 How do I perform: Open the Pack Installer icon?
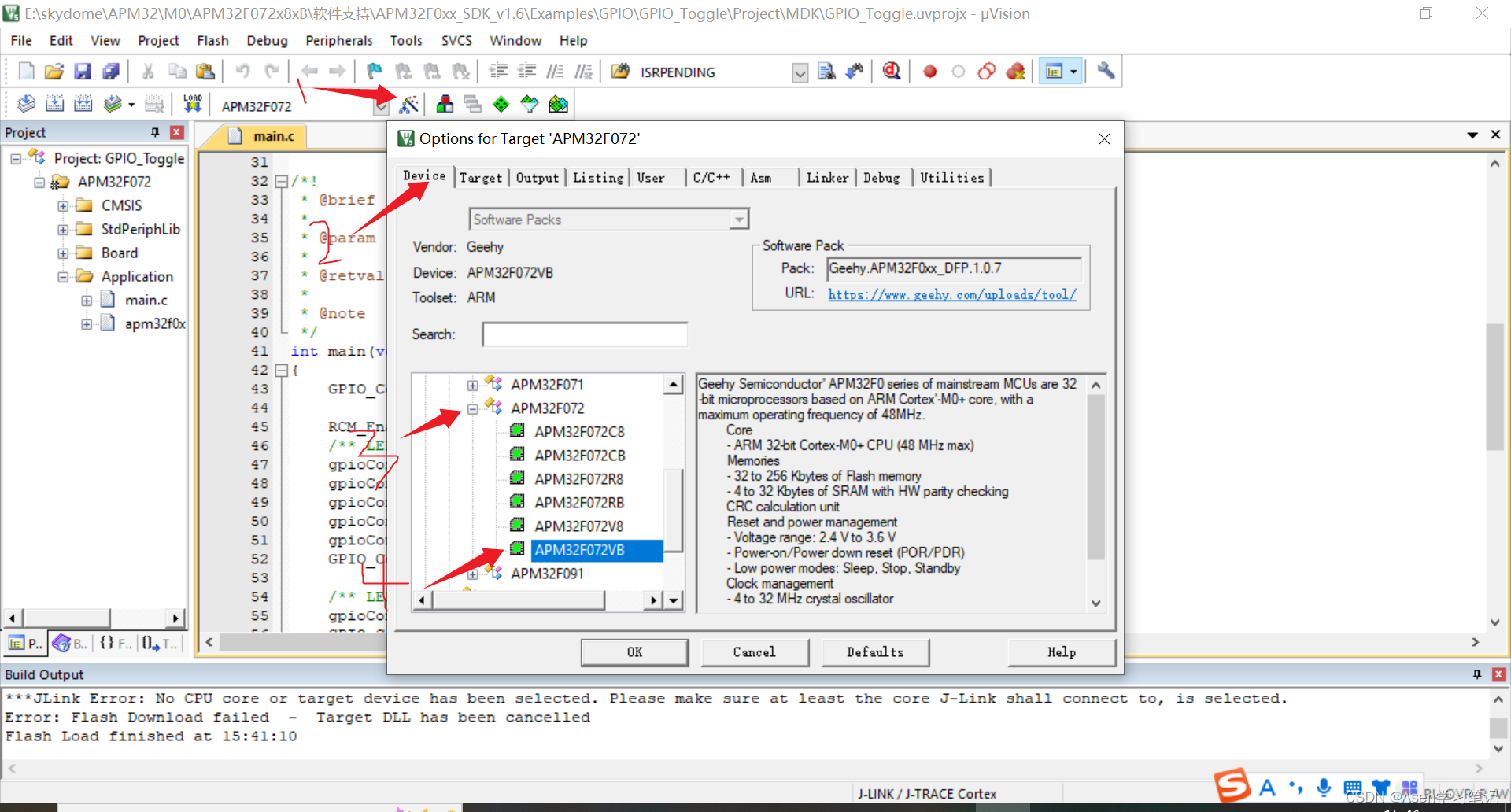tap(558, 104)
